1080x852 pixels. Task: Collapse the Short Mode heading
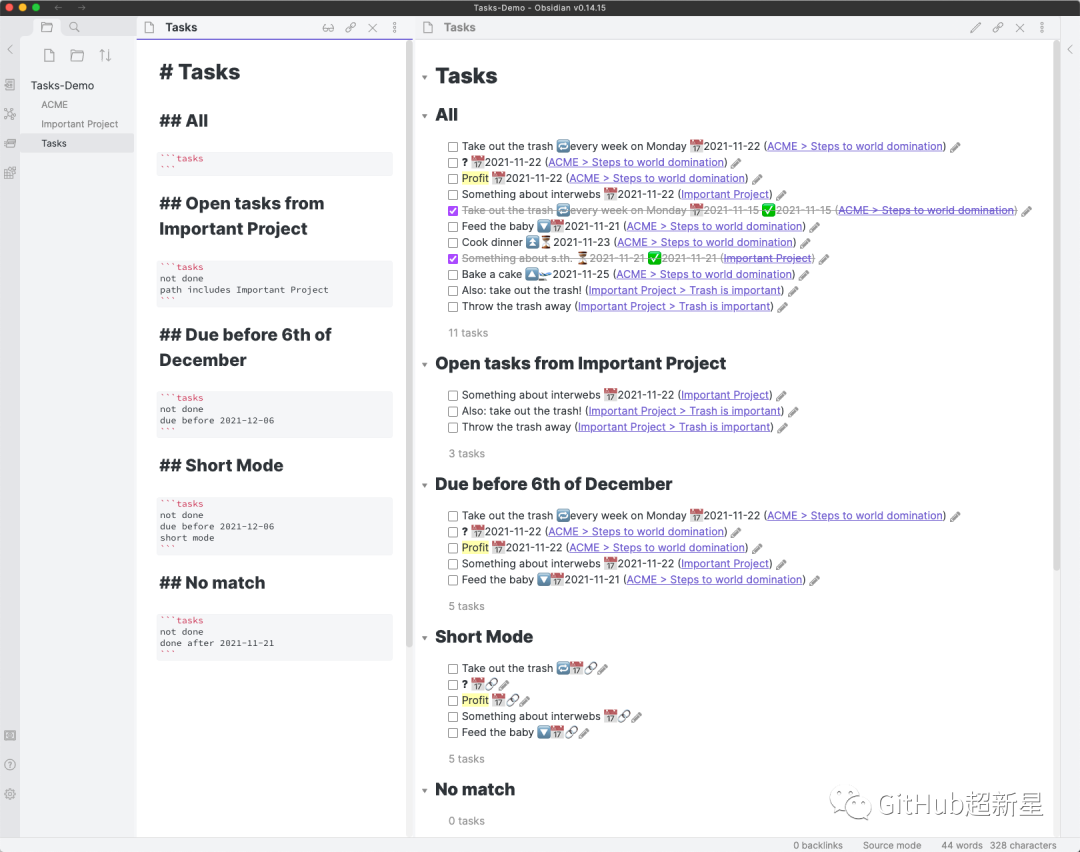pos(424,638)
